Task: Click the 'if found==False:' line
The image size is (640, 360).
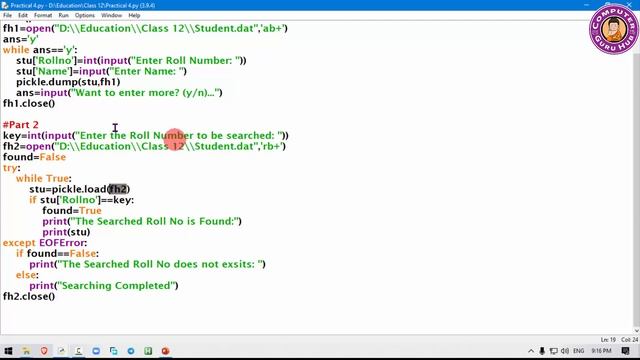Action: pyautogui.click(x=57, y=253)
